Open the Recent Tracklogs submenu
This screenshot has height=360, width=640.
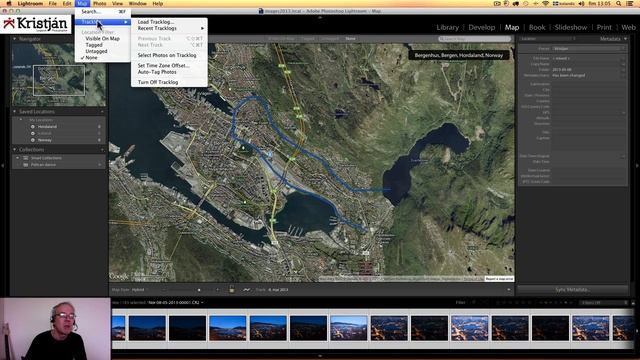169,28
